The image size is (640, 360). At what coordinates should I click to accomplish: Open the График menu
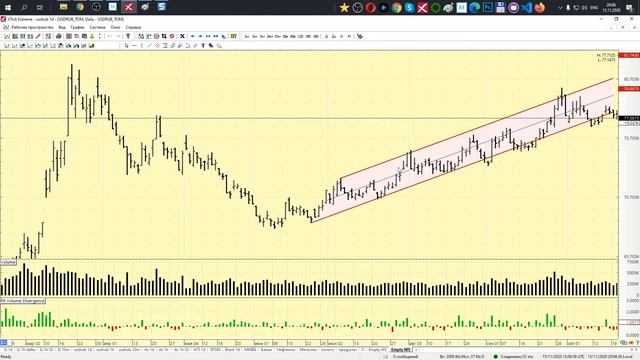point(77,27)
